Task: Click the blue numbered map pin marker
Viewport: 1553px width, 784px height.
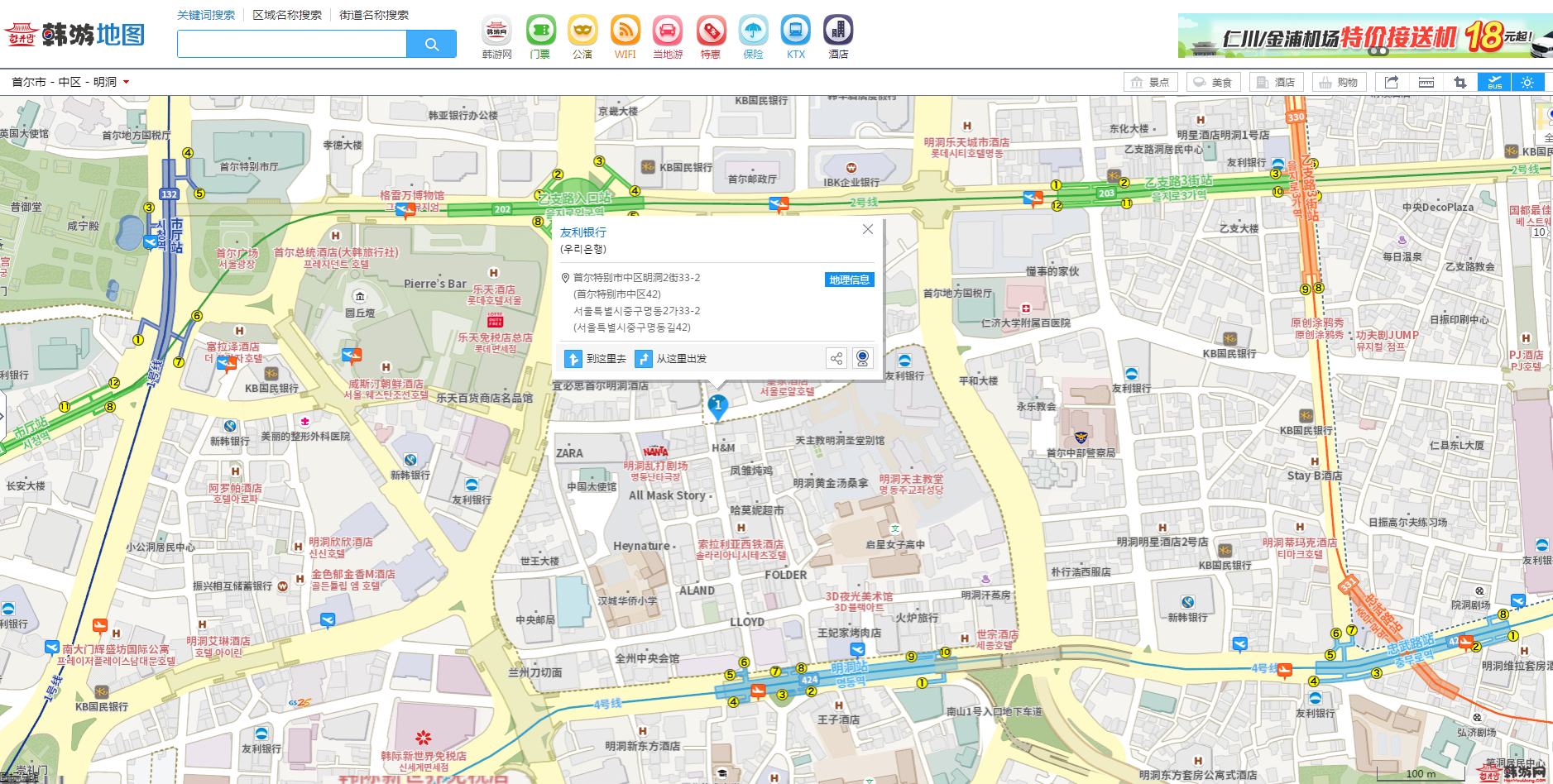Action: (x=717, y=407)
